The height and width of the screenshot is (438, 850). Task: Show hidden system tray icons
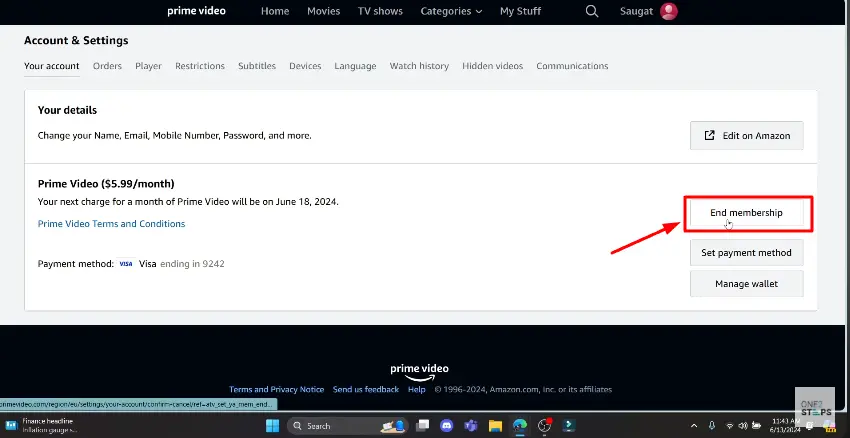(x=694, y=426)
